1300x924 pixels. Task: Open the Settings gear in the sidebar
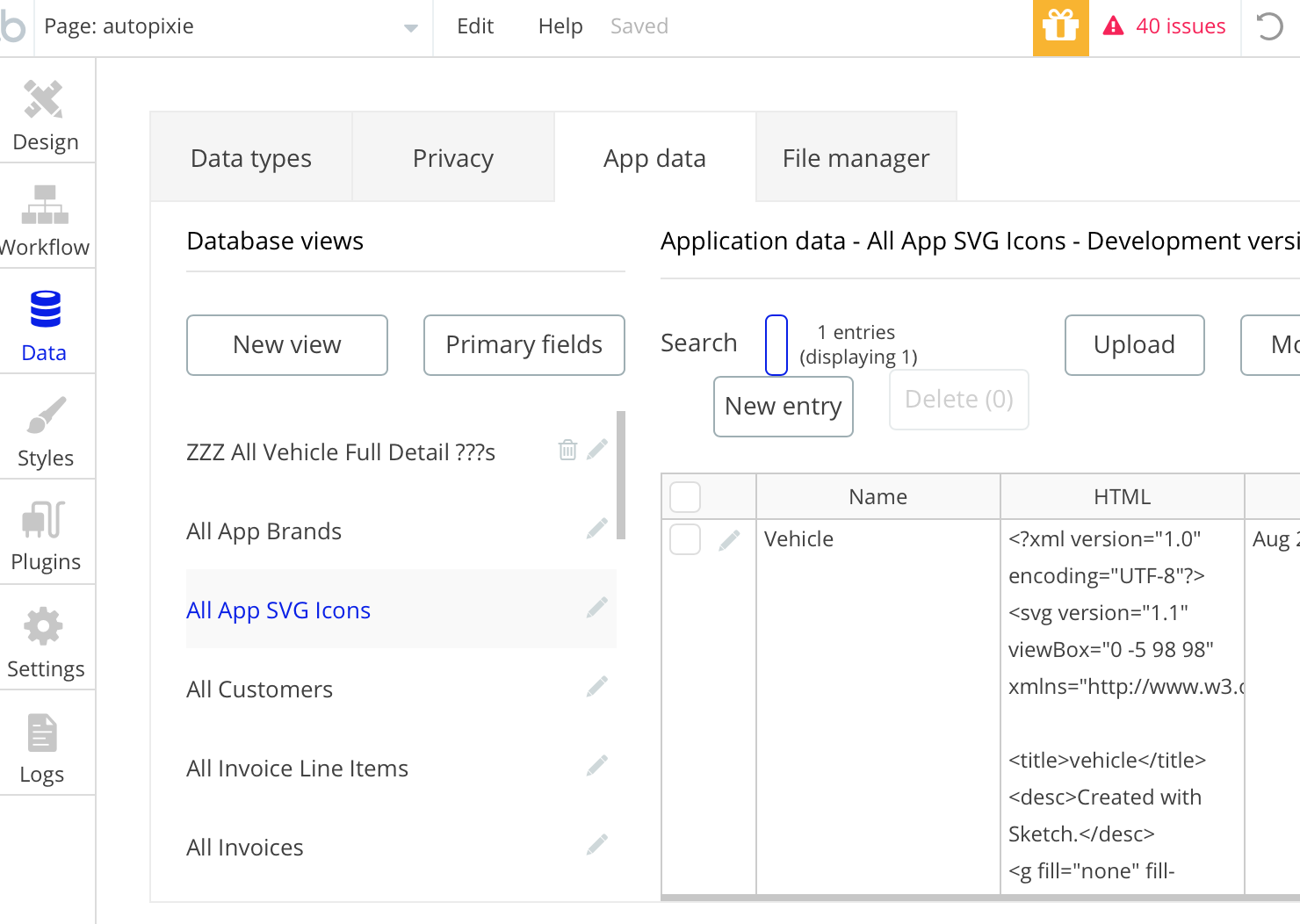44,626
